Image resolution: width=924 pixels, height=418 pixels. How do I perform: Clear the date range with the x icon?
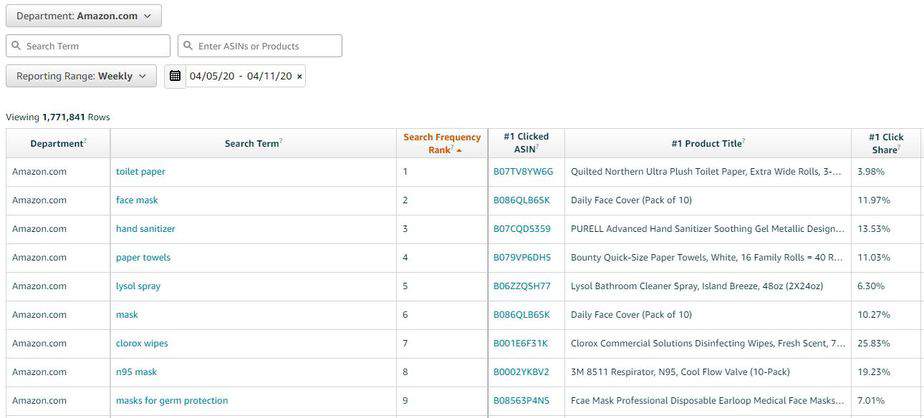click(299, 77)
